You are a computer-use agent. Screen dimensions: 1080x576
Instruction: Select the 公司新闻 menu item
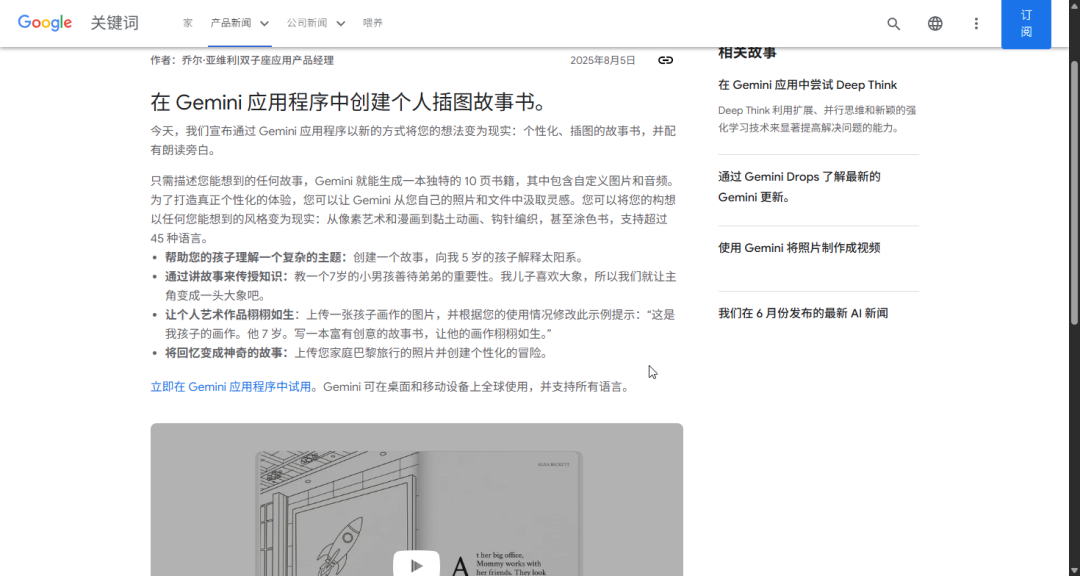307,23
